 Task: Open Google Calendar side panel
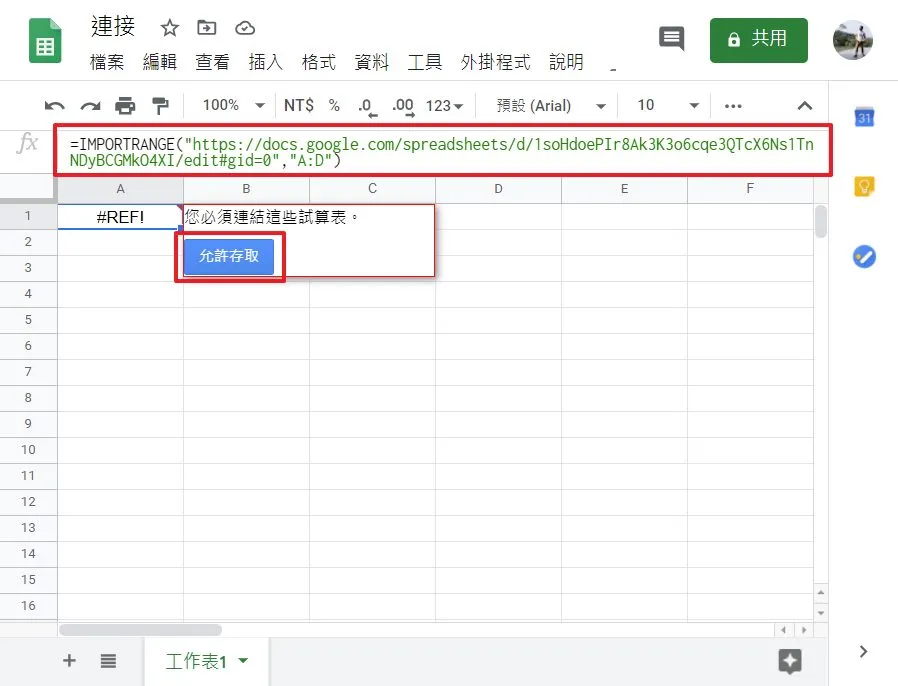click(x=864, y=117)
